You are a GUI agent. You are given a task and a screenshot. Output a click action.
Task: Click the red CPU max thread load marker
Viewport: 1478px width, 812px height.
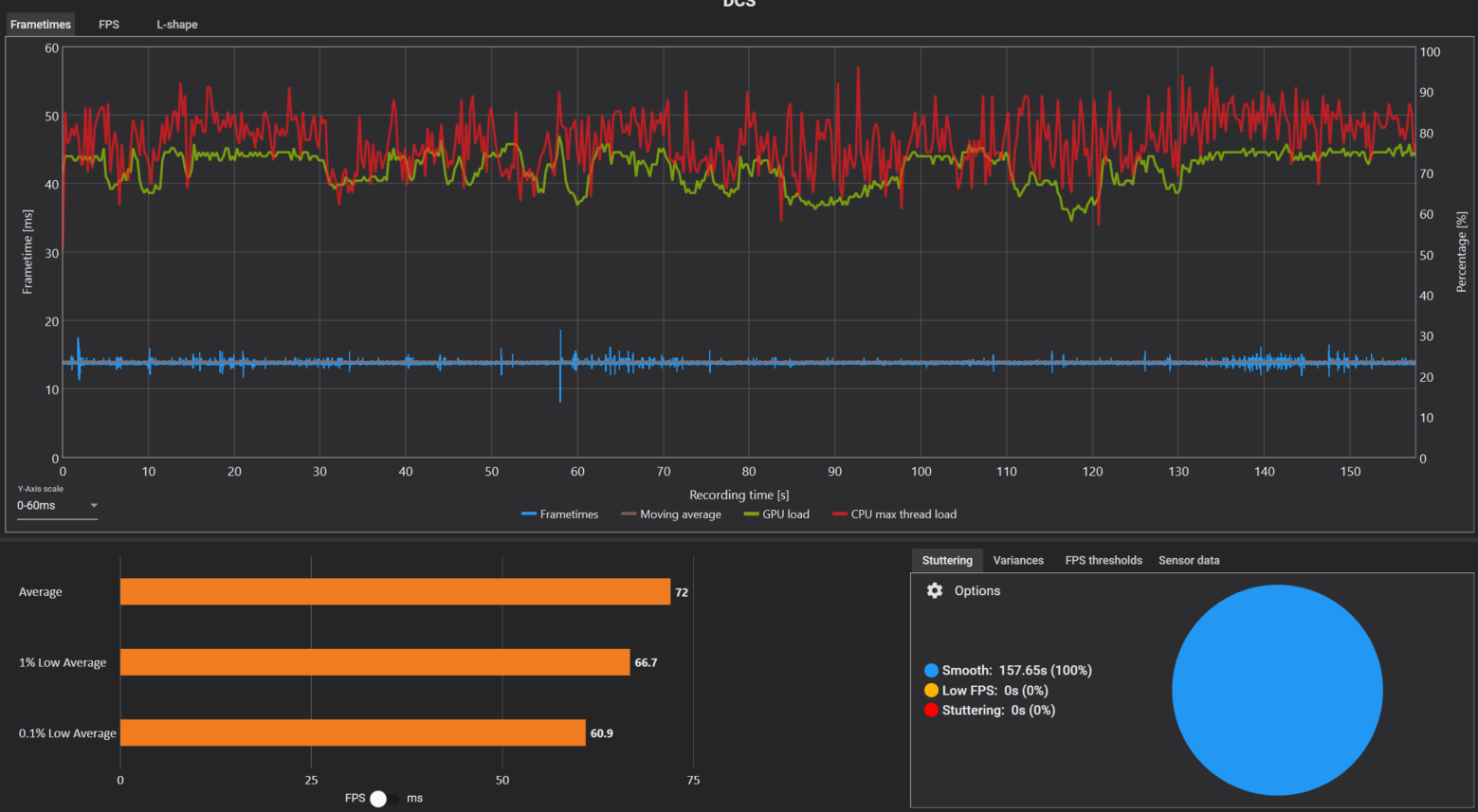click(x=840, y=514)
